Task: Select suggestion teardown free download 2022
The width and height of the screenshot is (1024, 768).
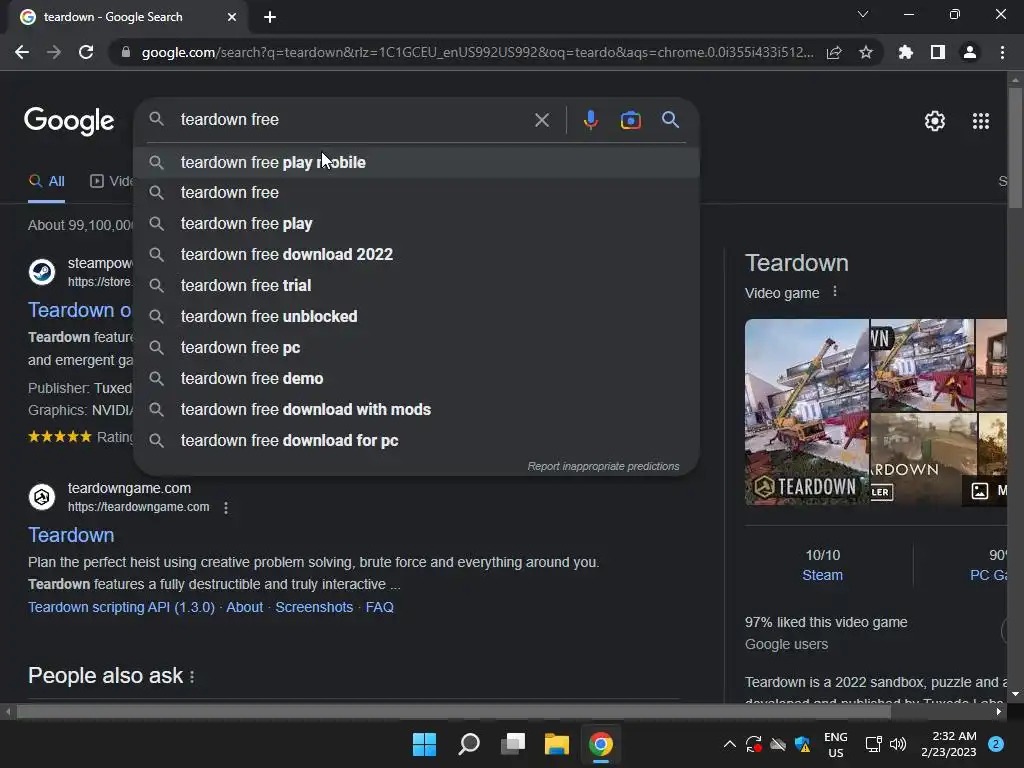Action: (417, 254)
